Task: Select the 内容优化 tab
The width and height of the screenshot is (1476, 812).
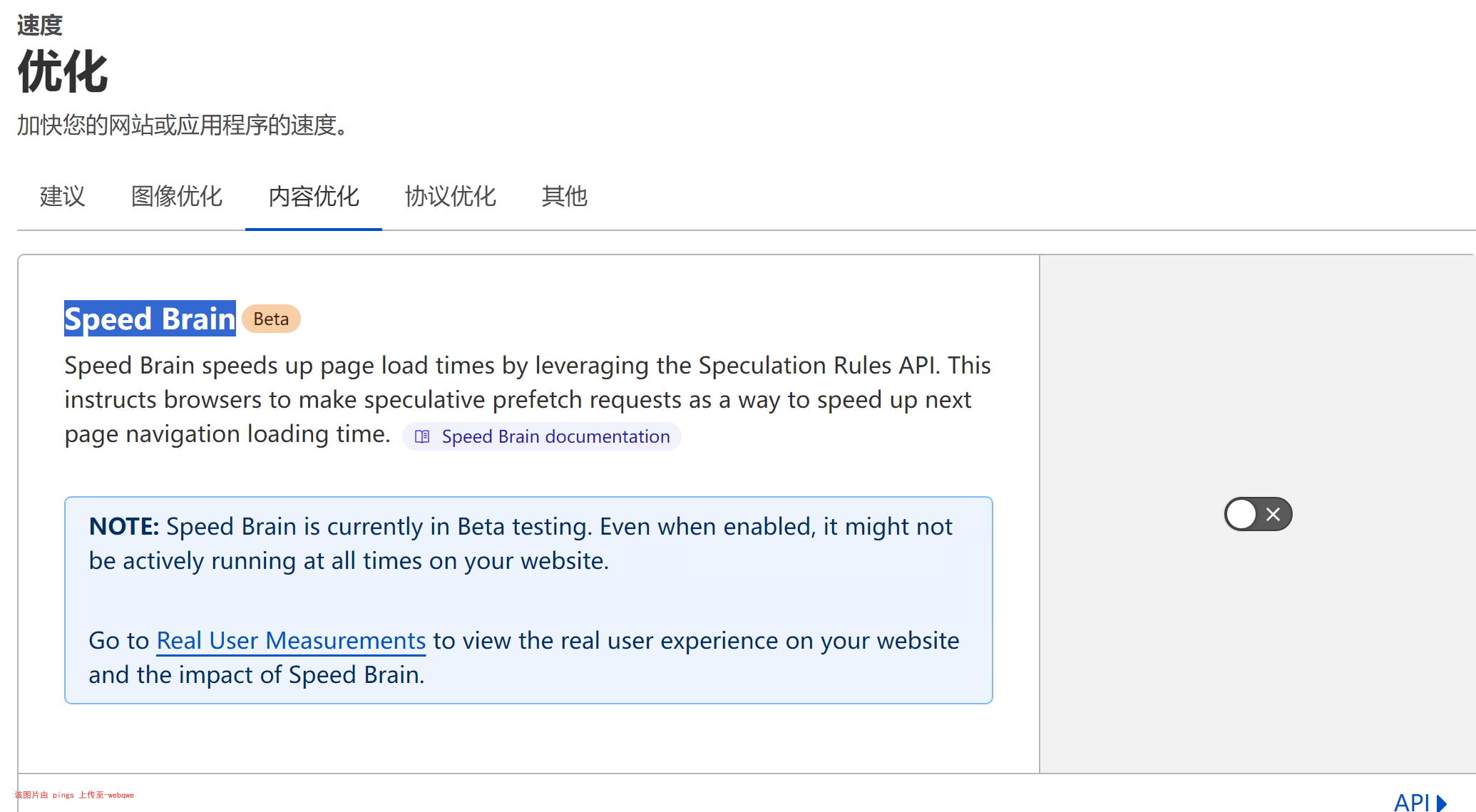Action: coord(314,196)
